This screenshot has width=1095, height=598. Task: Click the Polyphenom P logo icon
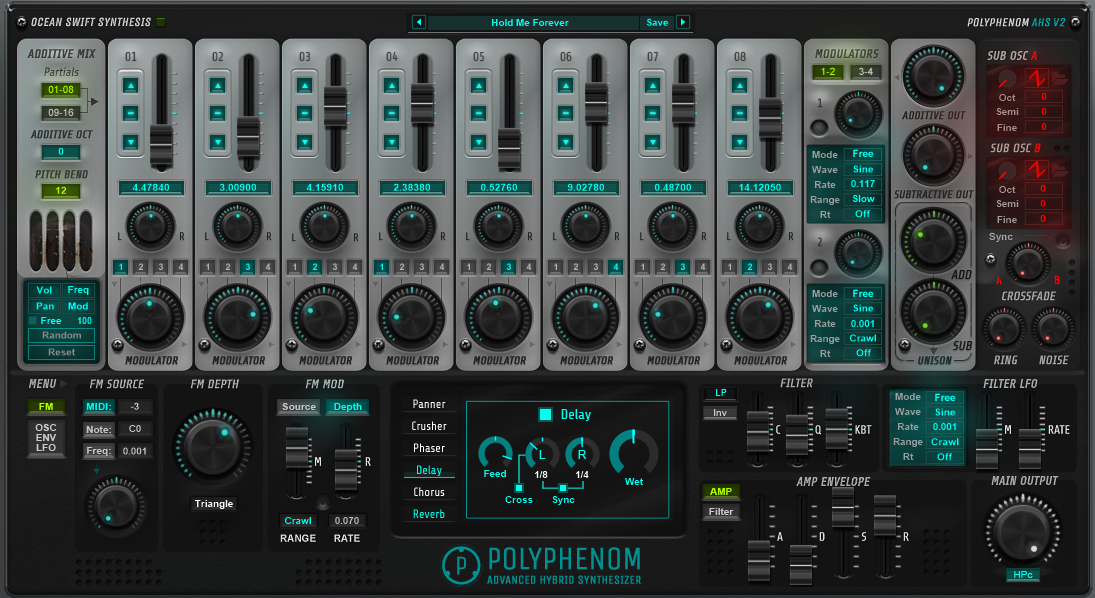[461, 565]
